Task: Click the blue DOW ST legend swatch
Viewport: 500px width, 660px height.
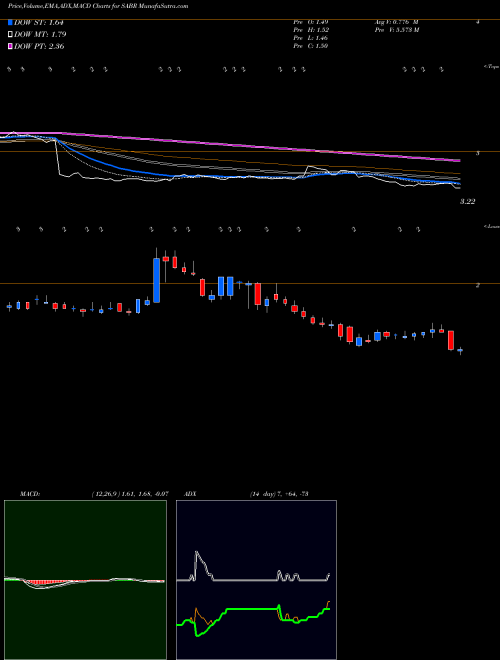Action: (x=10, y=22)
